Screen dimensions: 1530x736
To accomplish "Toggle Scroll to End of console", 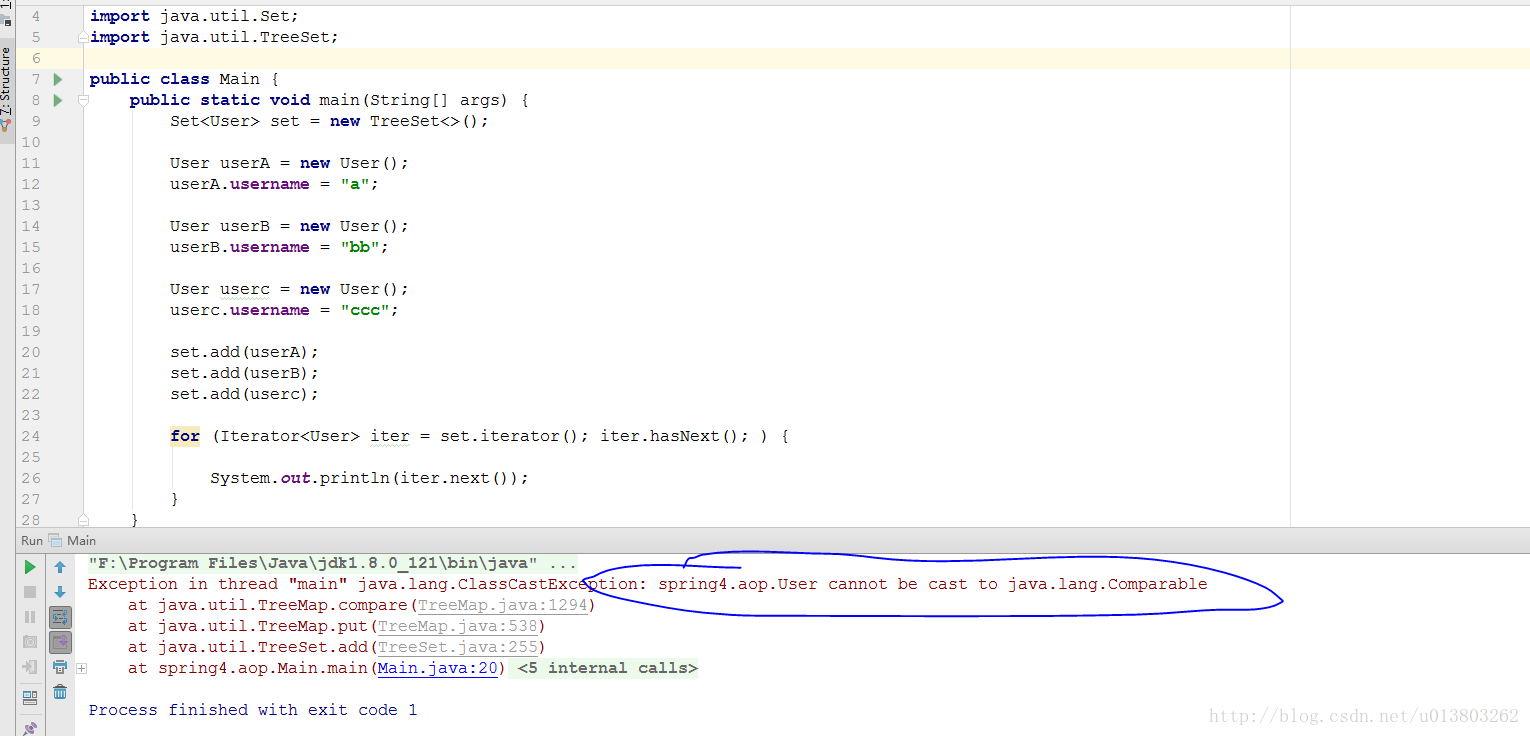I will (x=60, y=642).
